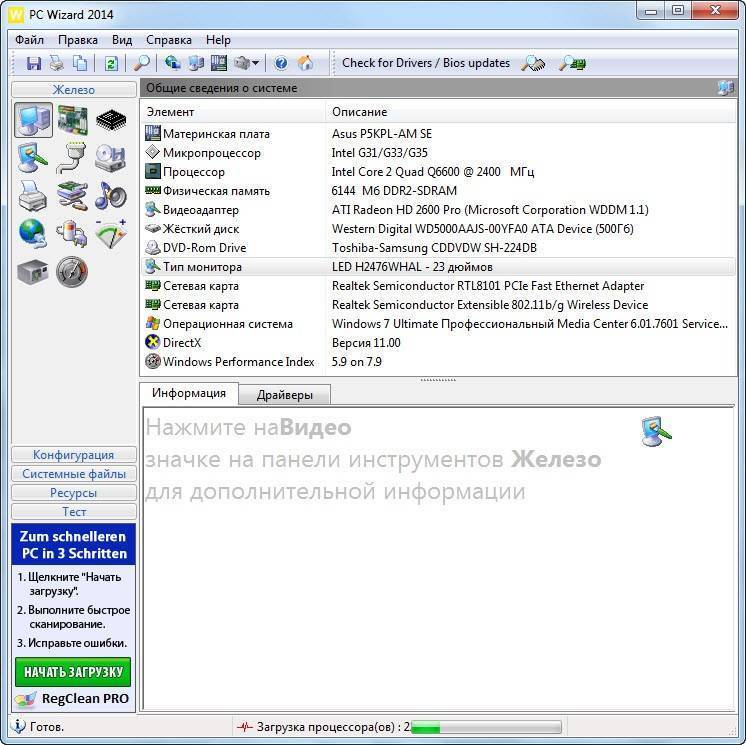
Task: Select the Realtek 802.11b/g Wireless Device row
Action: click(x=439, y=305)
